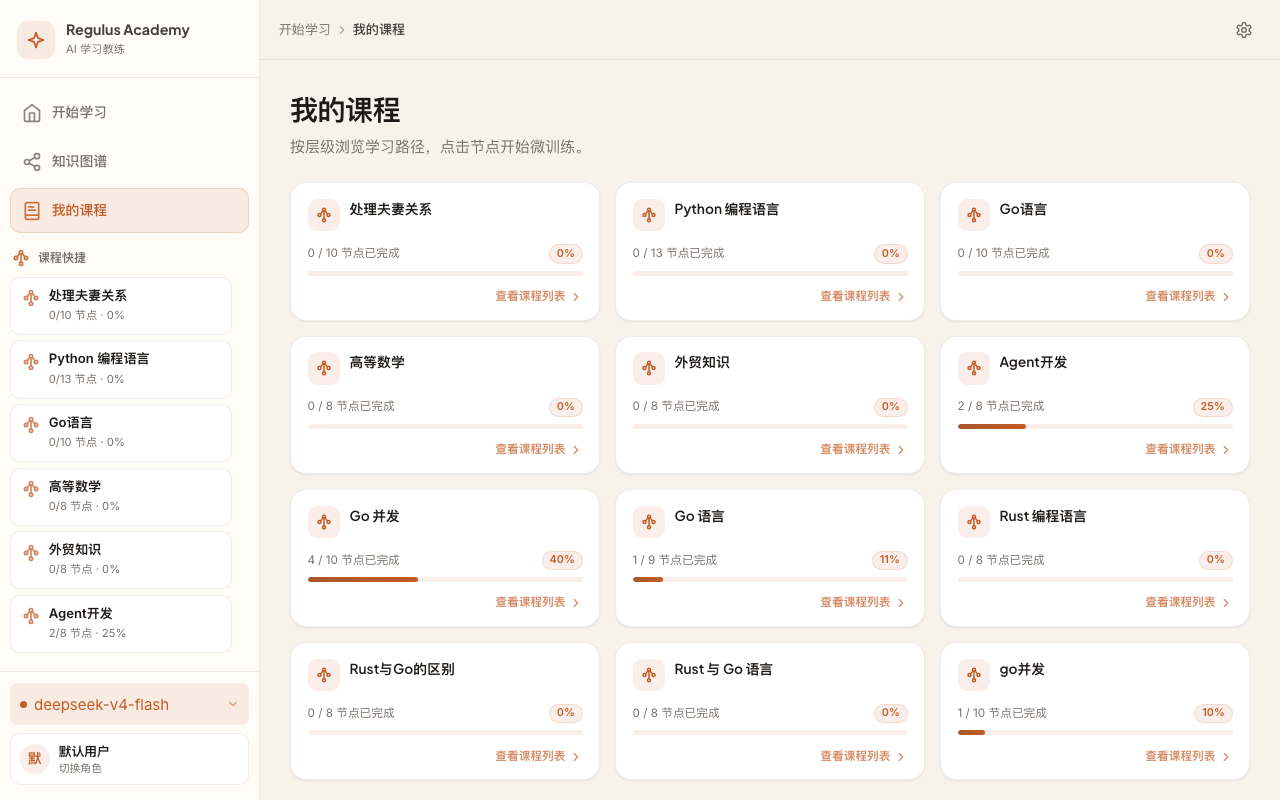Click chevron arrow in Python 编程语言 card link
Screen dimensions: 1280x800
coord(901,297)
